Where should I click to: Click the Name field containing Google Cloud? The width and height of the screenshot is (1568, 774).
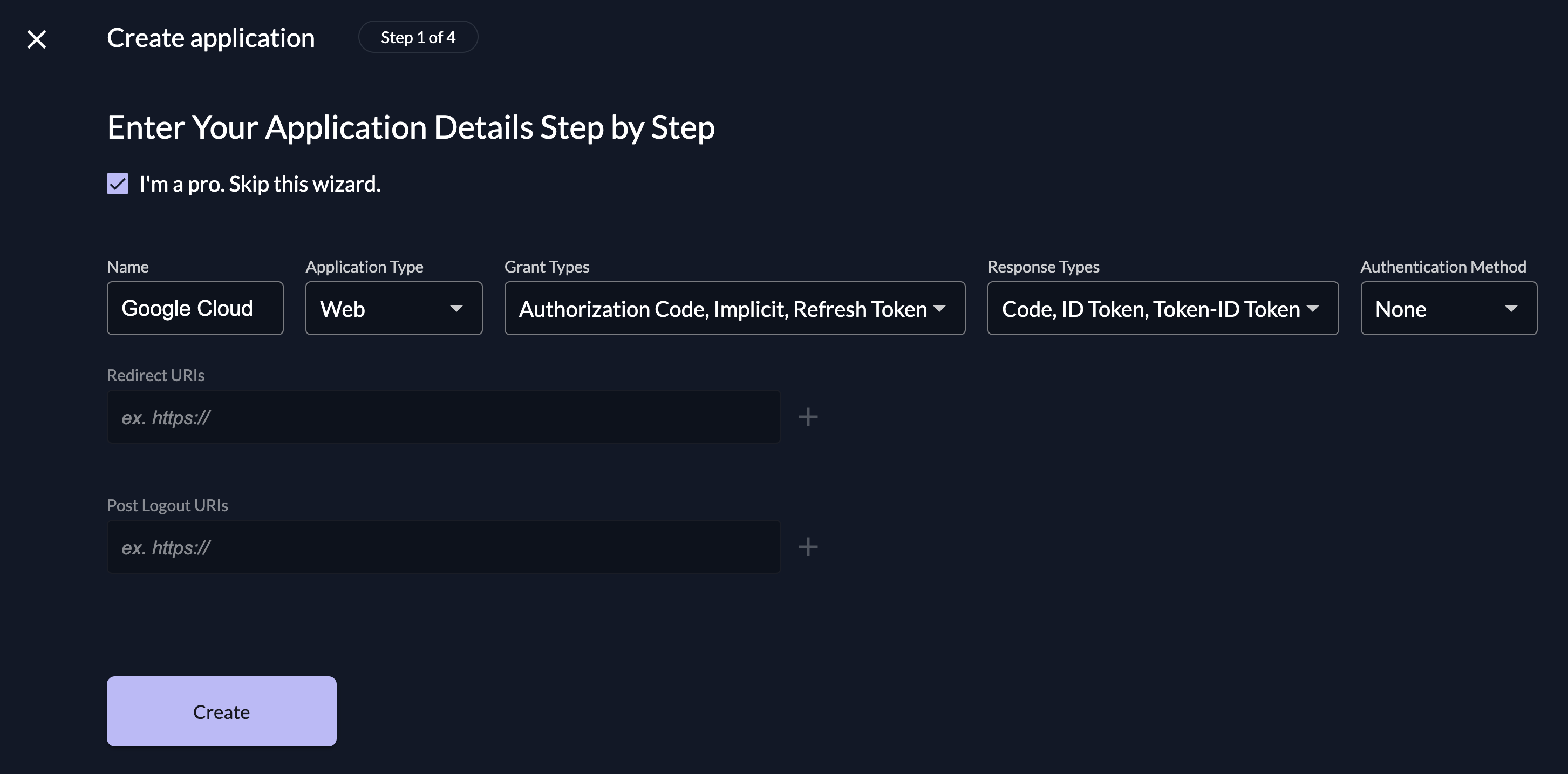(195, 308)
